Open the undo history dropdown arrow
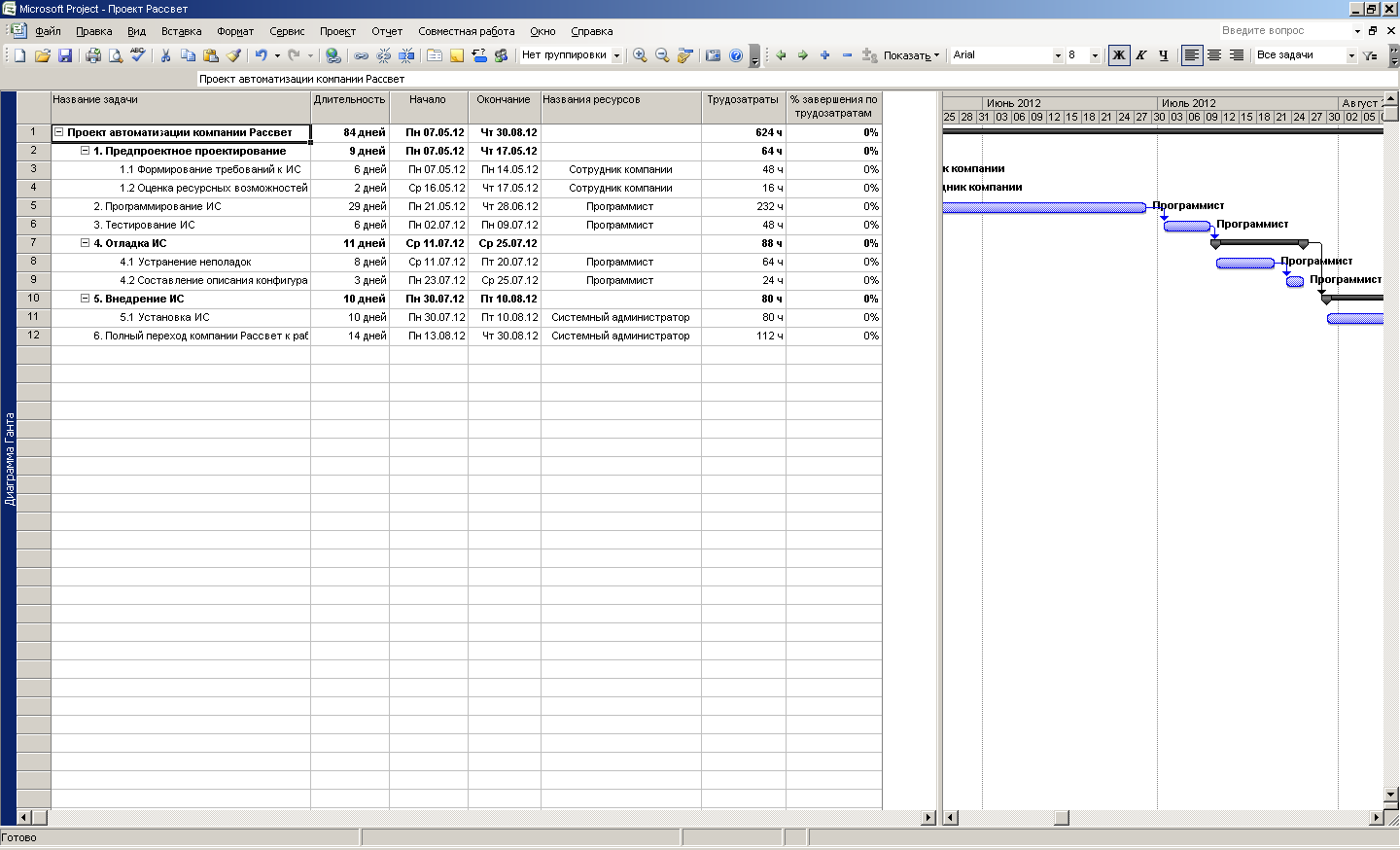1400x850 pixels. [277, 55]
